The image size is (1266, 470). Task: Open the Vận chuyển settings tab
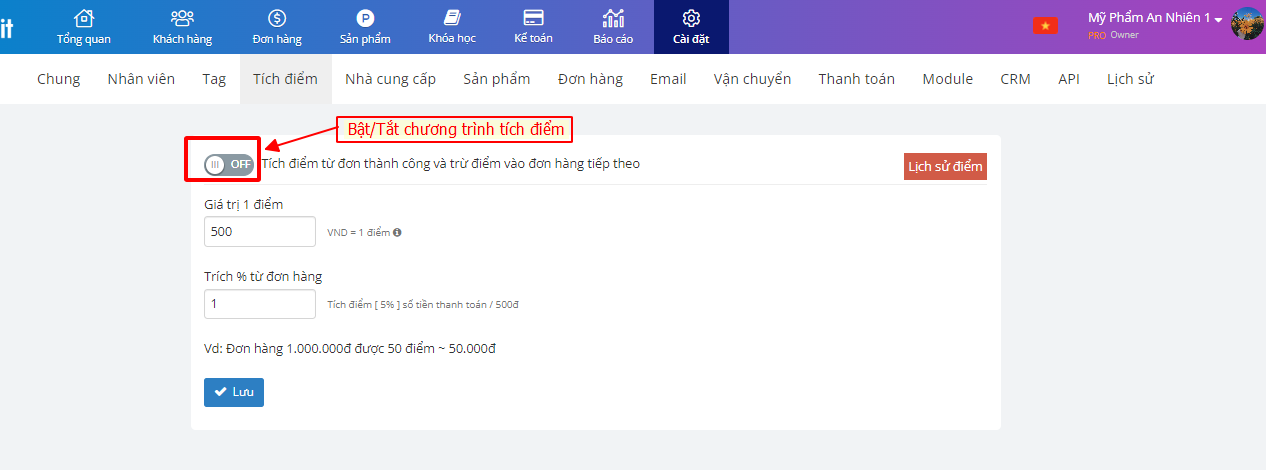[x=752, y=79]
